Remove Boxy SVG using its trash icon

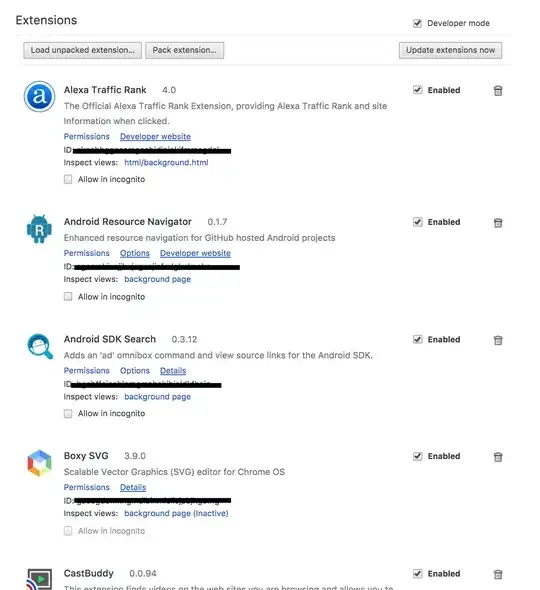point(498,457)
